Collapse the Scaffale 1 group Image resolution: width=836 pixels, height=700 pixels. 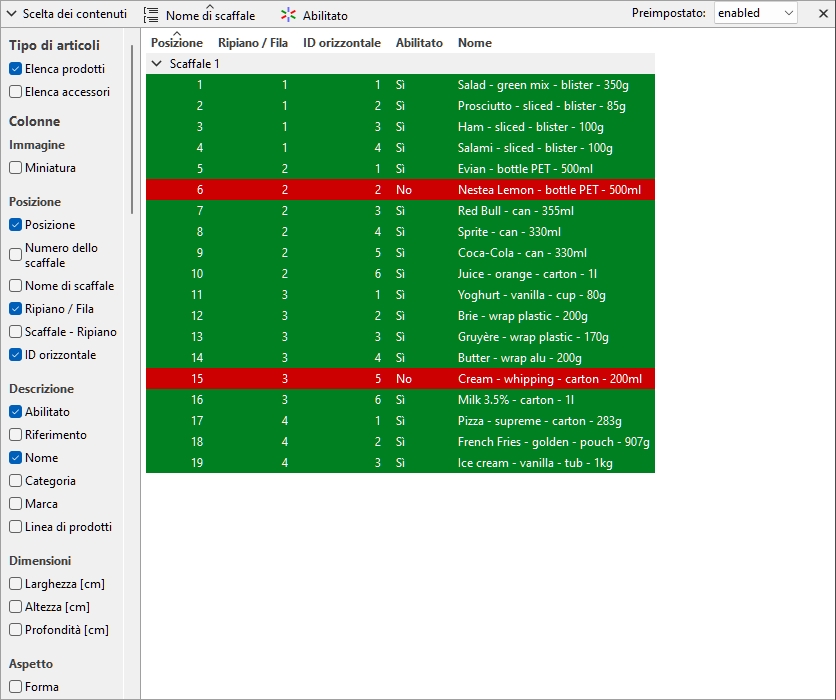click(156, 63)
